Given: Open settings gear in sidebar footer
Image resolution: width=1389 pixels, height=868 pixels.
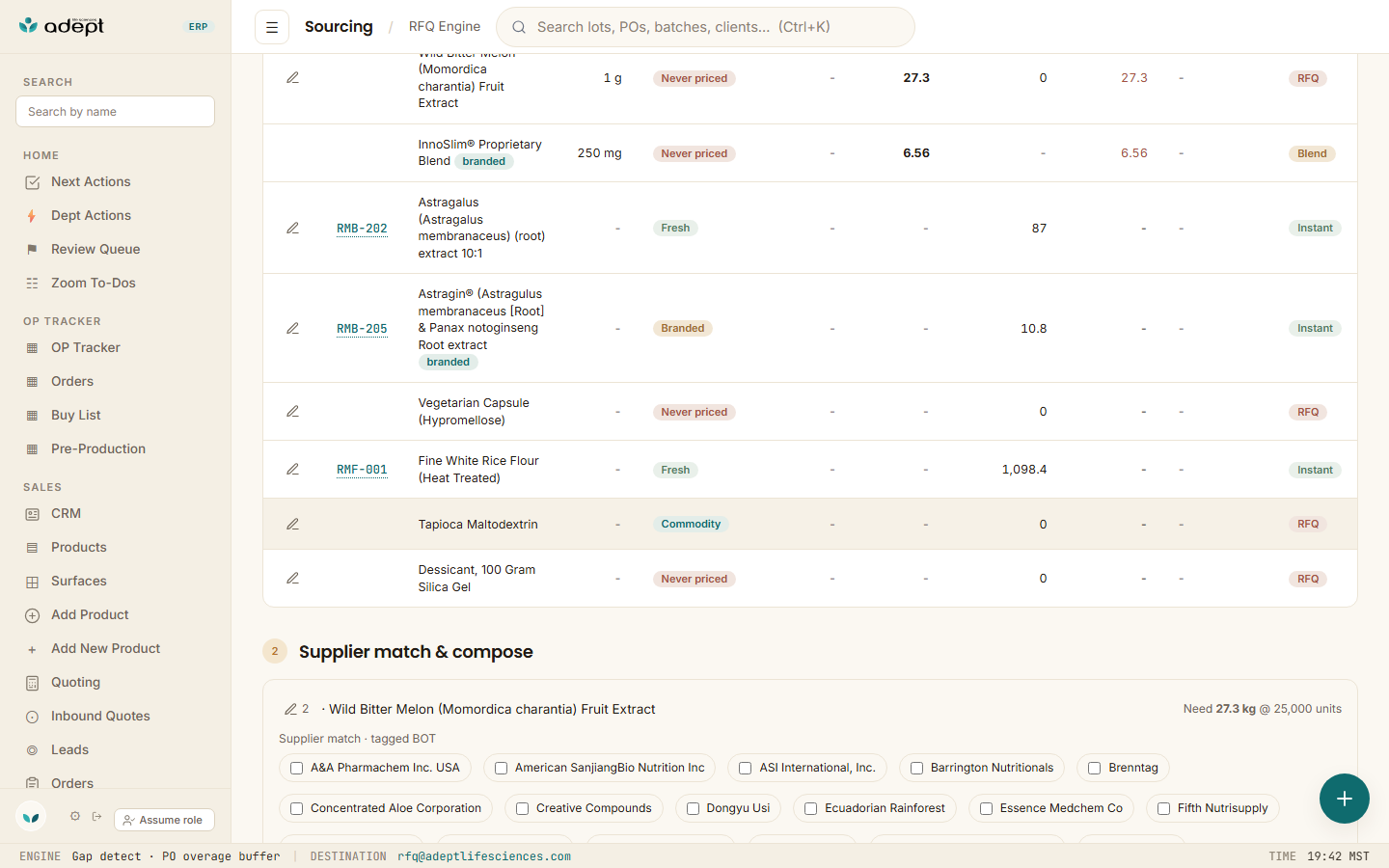Looking at the screenshot, I should 75,816.
